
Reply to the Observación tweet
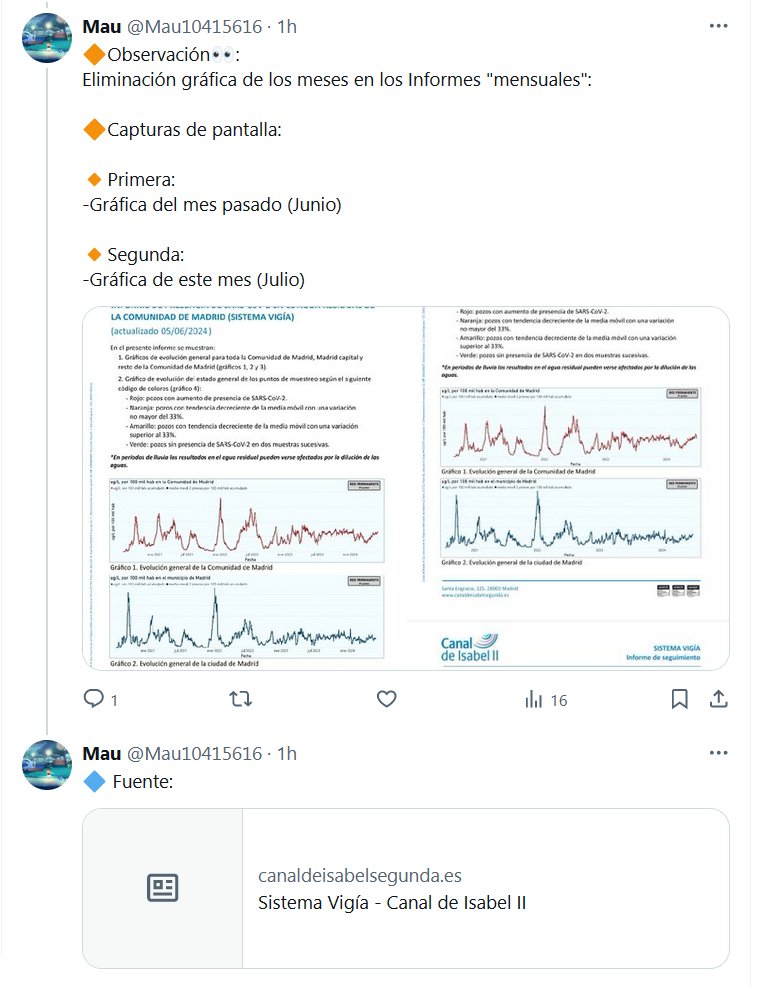[x=94, y=700]
